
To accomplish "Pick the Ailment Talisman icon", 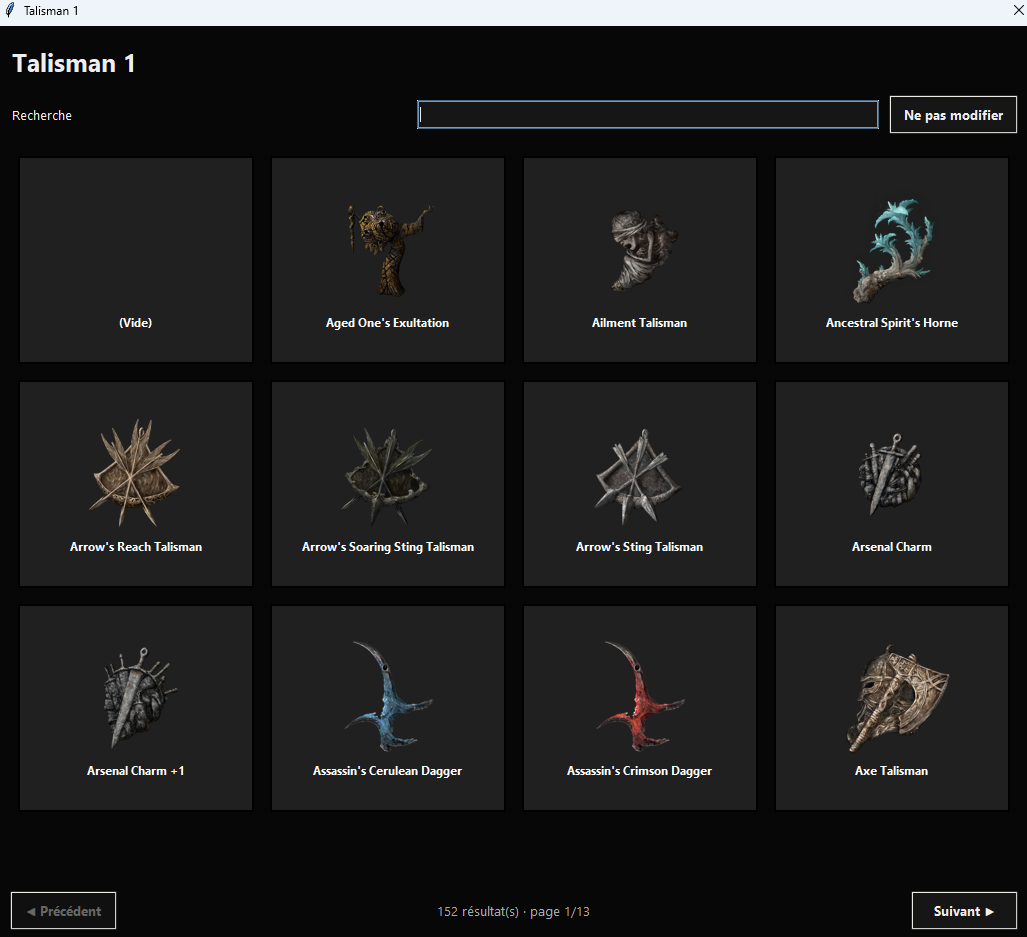I will [644, 250].
